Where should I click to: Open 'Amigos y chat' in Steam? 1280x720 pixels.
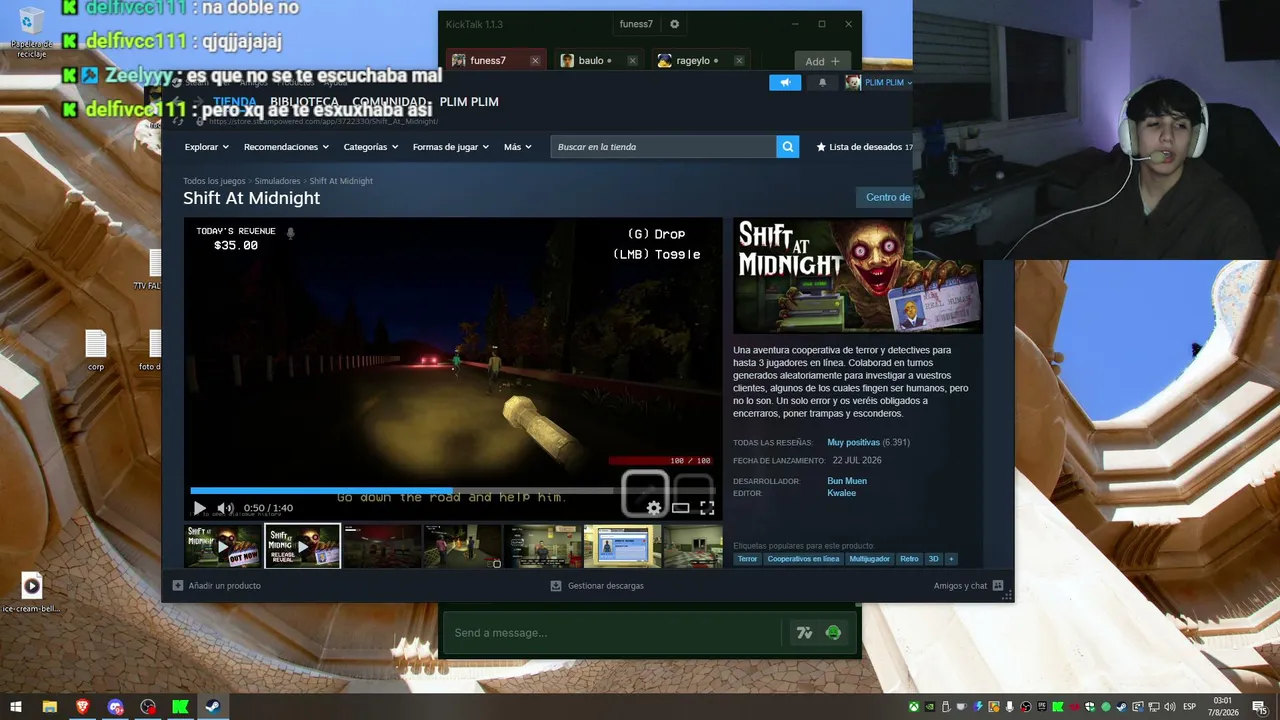pyautogui.click(x=969, y=586)
